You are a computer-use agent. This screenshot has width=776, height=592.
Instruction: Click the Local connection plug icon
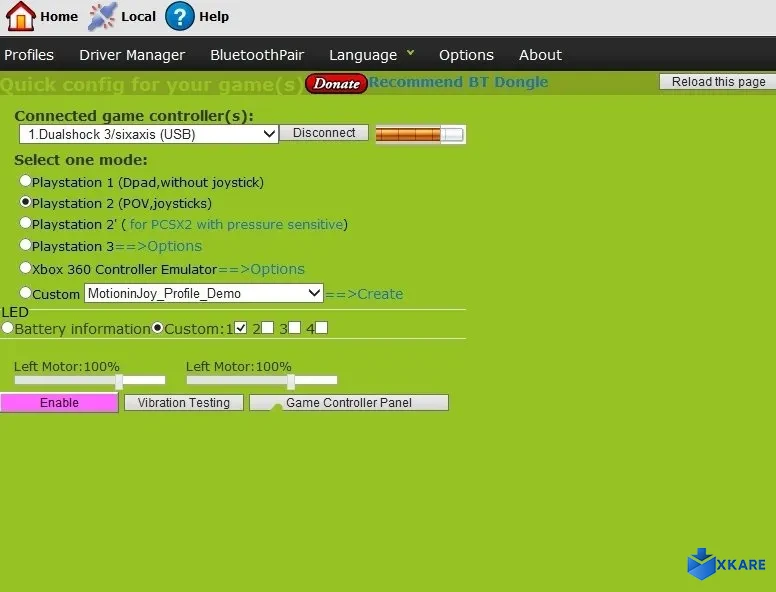tap(102, 16)
